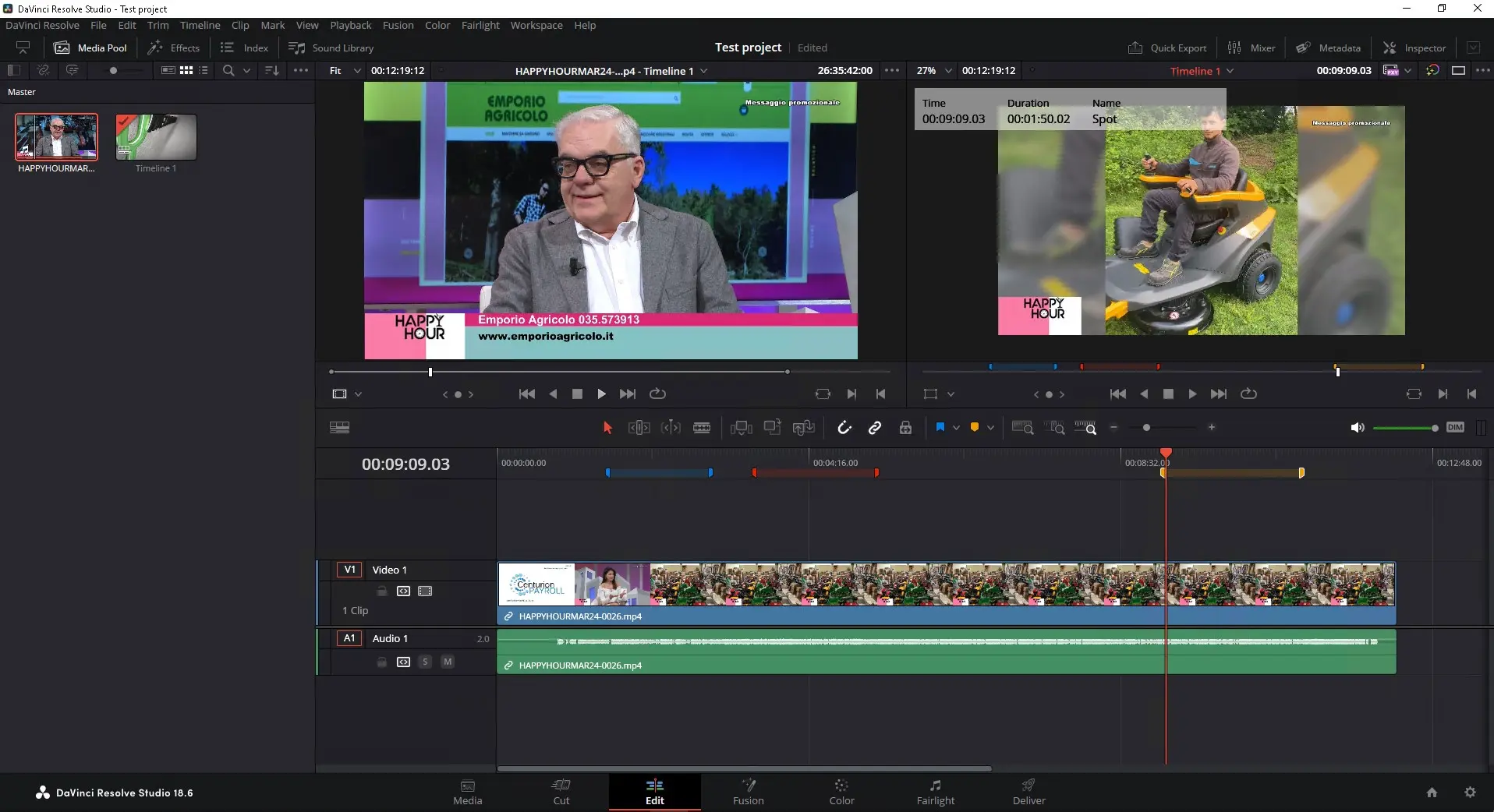
Task: Select the HAPPYHOURMAR media pool thumbnail
Action: pos(56,137)
